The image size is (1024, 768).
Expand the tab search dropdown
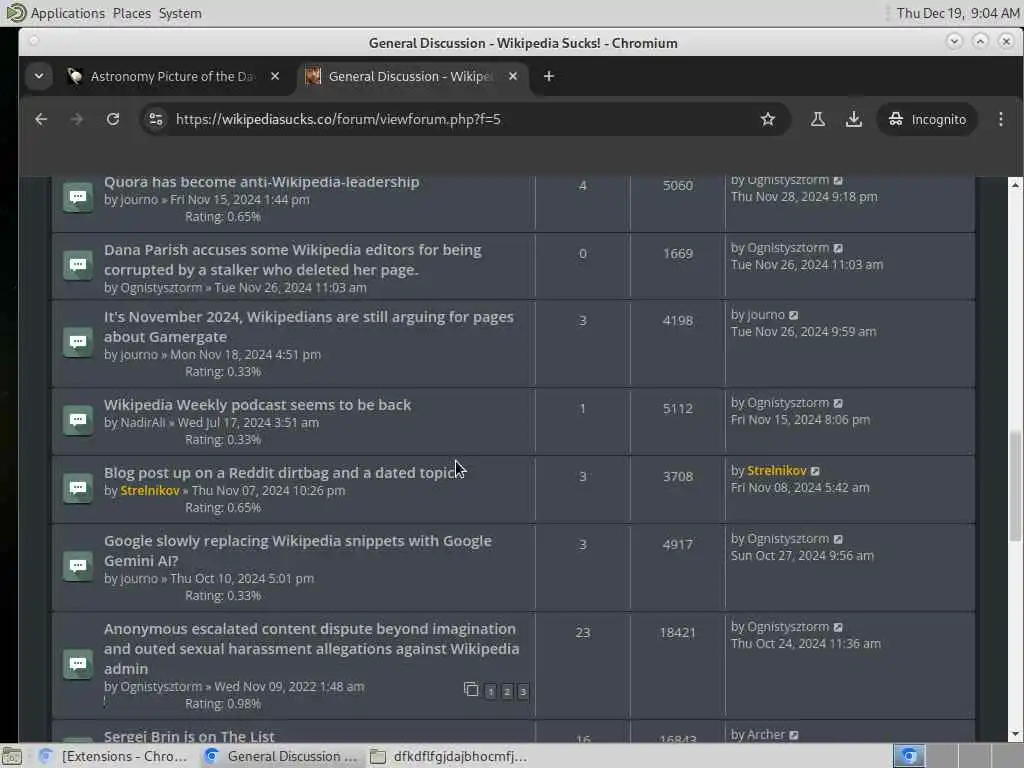(39, 76)
